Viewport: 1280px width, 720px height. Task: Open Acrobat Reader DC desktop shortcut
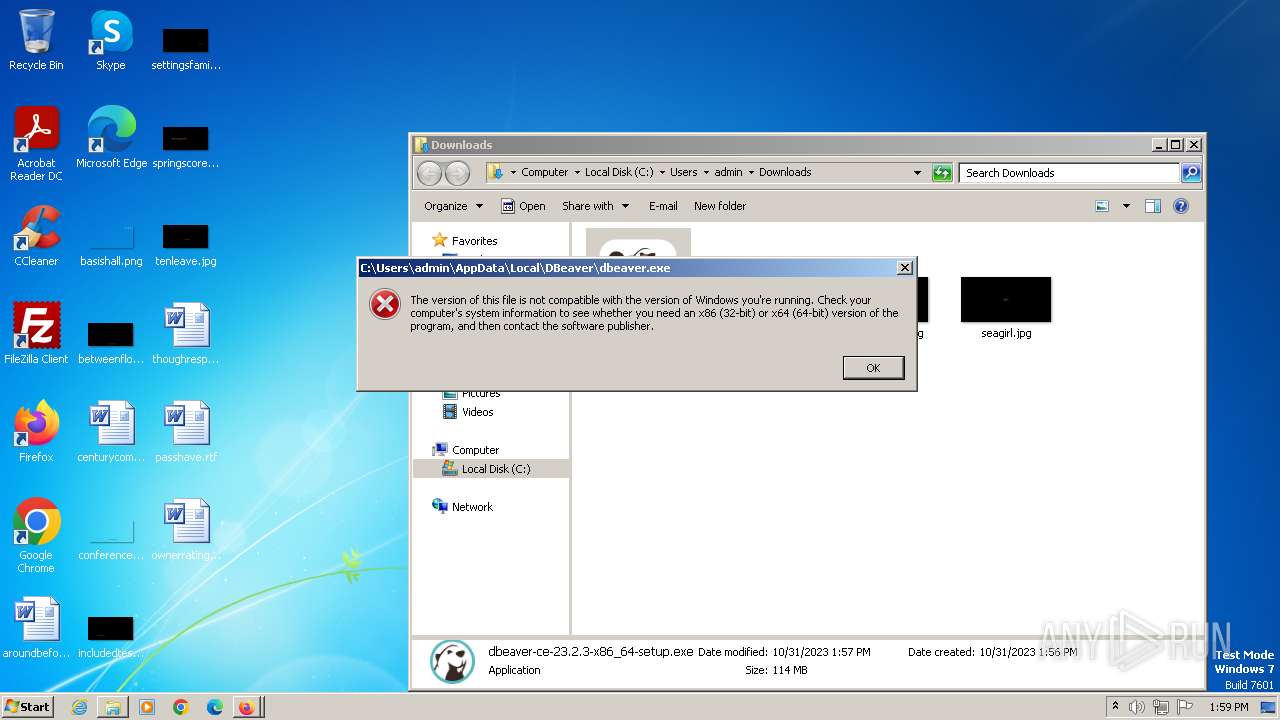point(36,144)
